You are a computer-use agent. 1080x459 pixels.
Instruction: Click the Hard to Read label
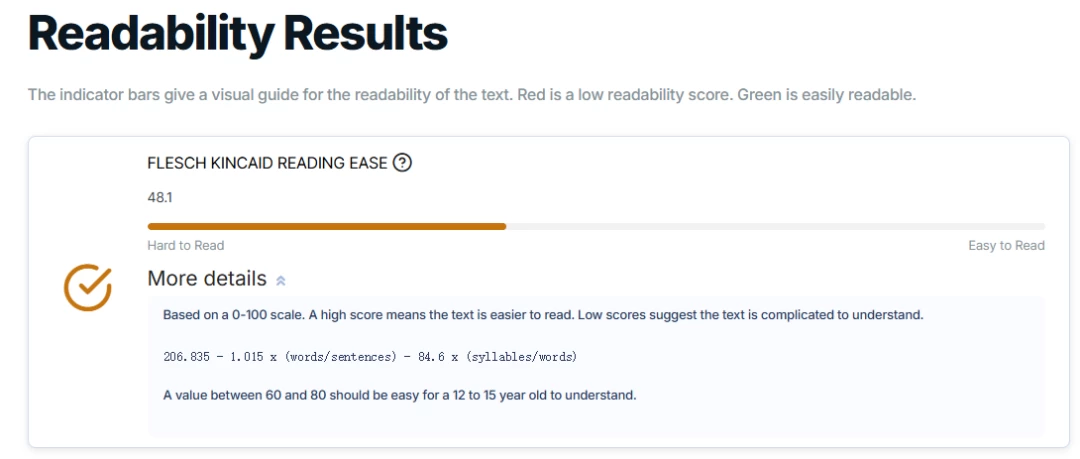click(185, 245)
